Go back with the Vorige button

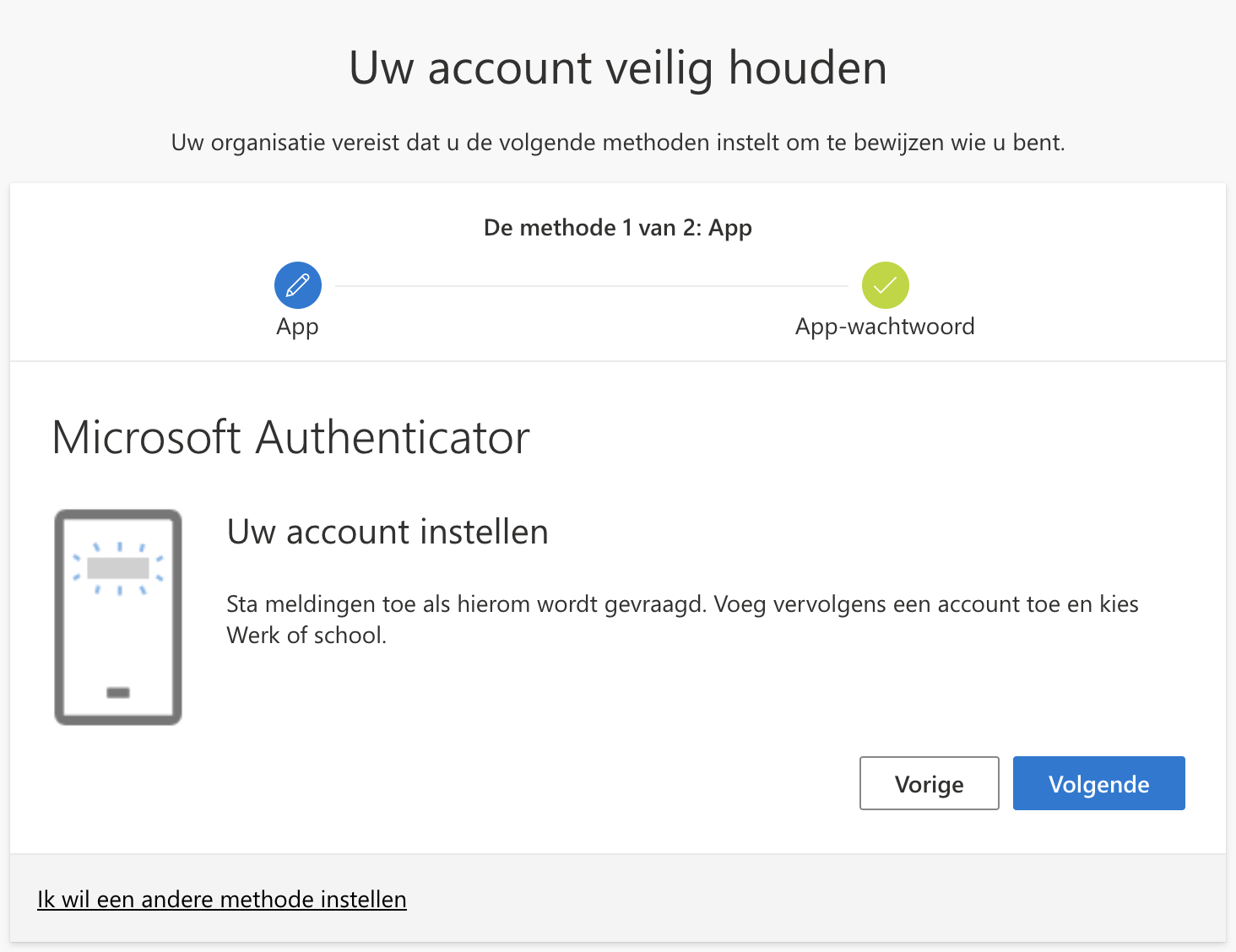tap(929, 783)
